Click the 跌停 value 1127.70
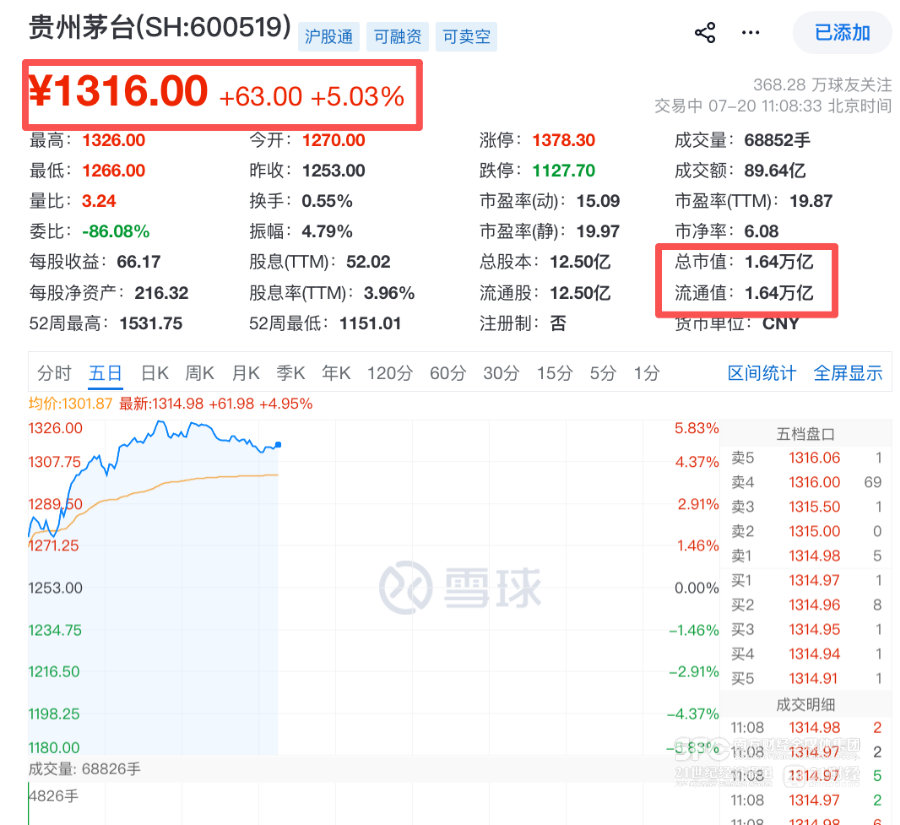This screenshot has height=825, width=900. (564, 171)
